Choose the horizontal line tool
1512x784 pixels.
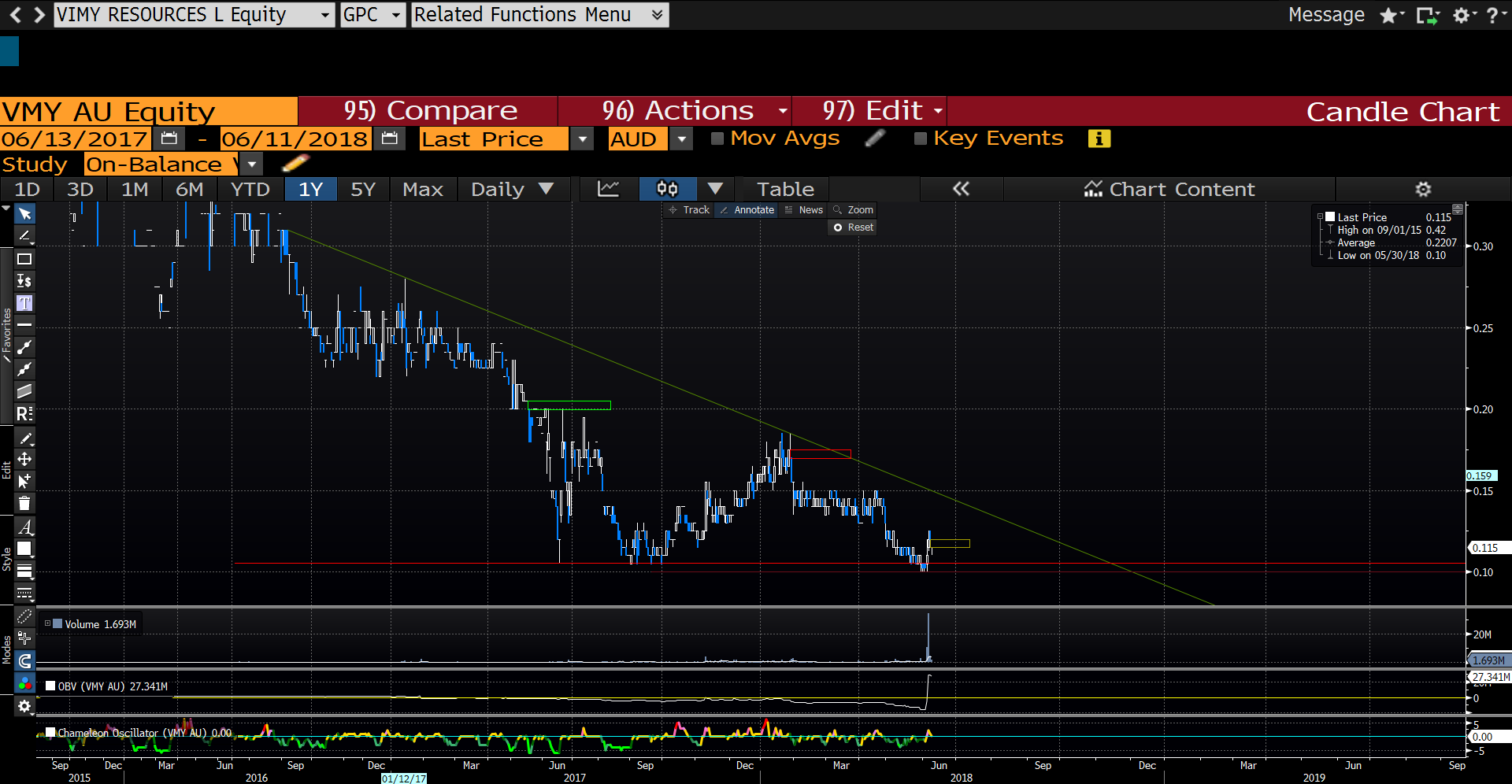tap(24, 324)
